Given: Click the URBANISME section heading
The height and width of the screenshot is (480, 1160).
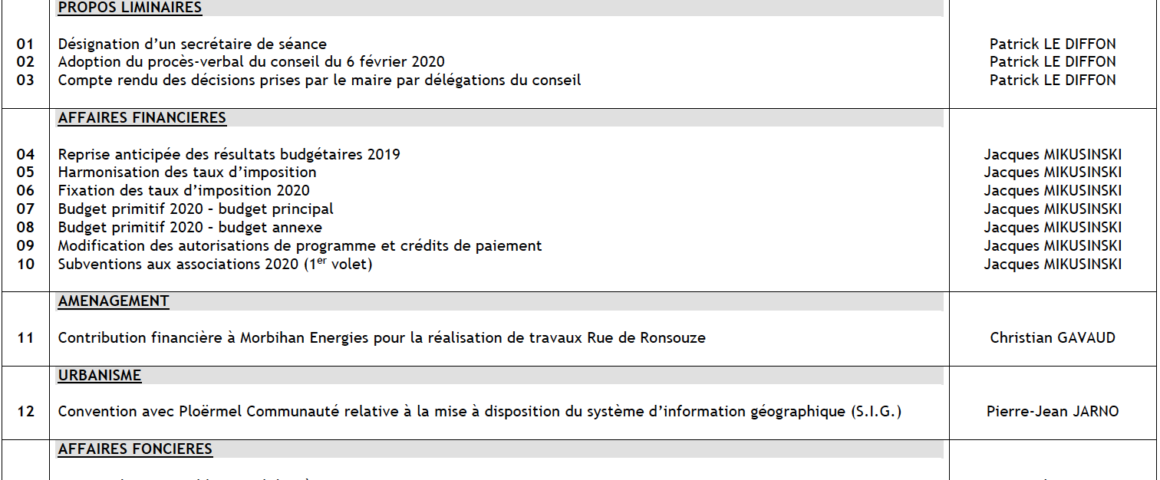Looking at the screenshot, I should tap(100, 376).
